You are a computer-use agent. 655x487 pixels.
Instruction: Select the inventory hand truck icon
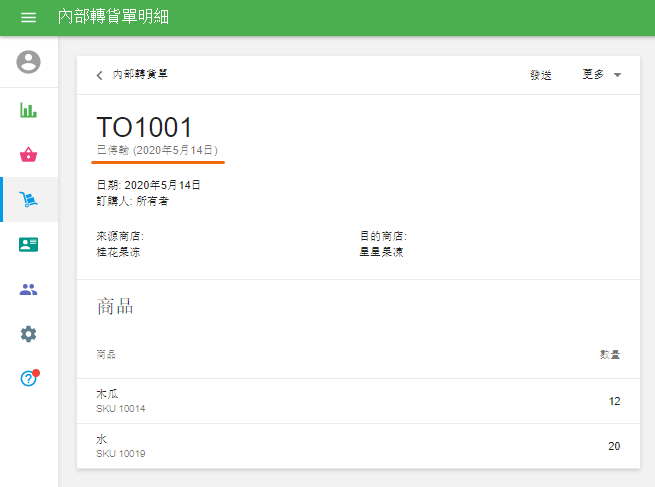[29, 200]
